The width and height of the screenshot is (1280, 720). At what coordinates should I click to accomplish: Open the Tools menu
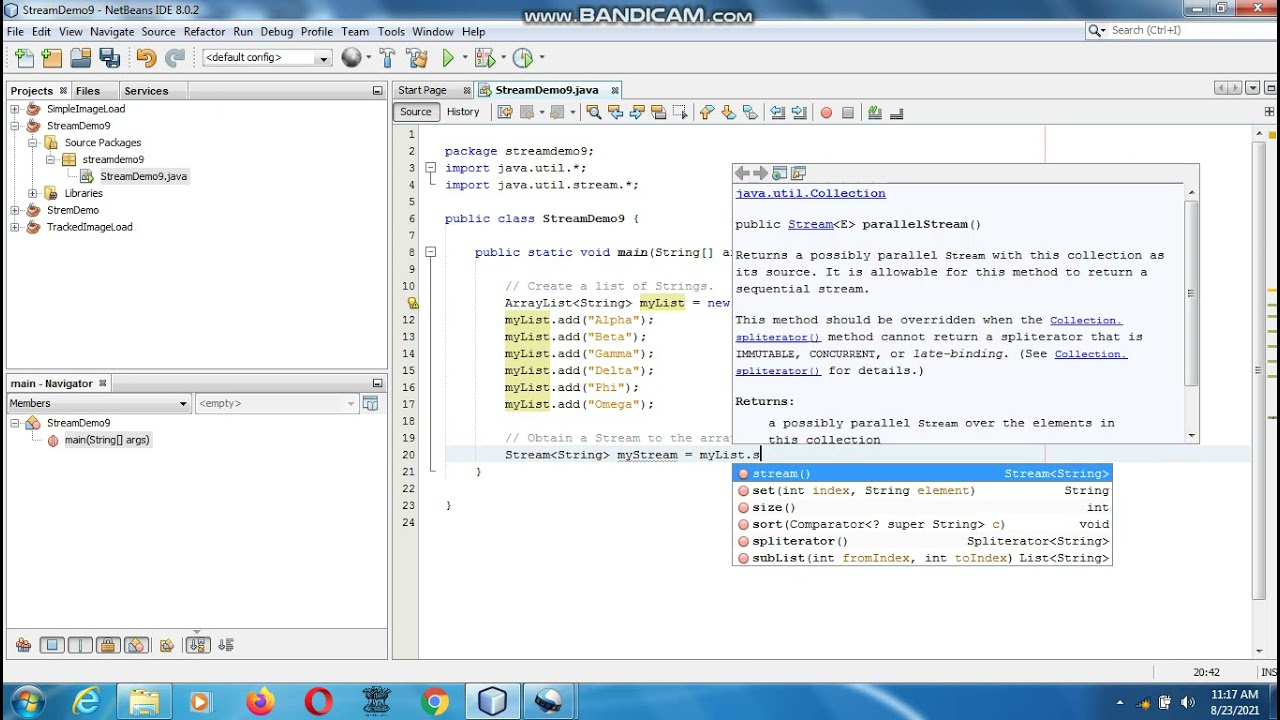(391, 31)
